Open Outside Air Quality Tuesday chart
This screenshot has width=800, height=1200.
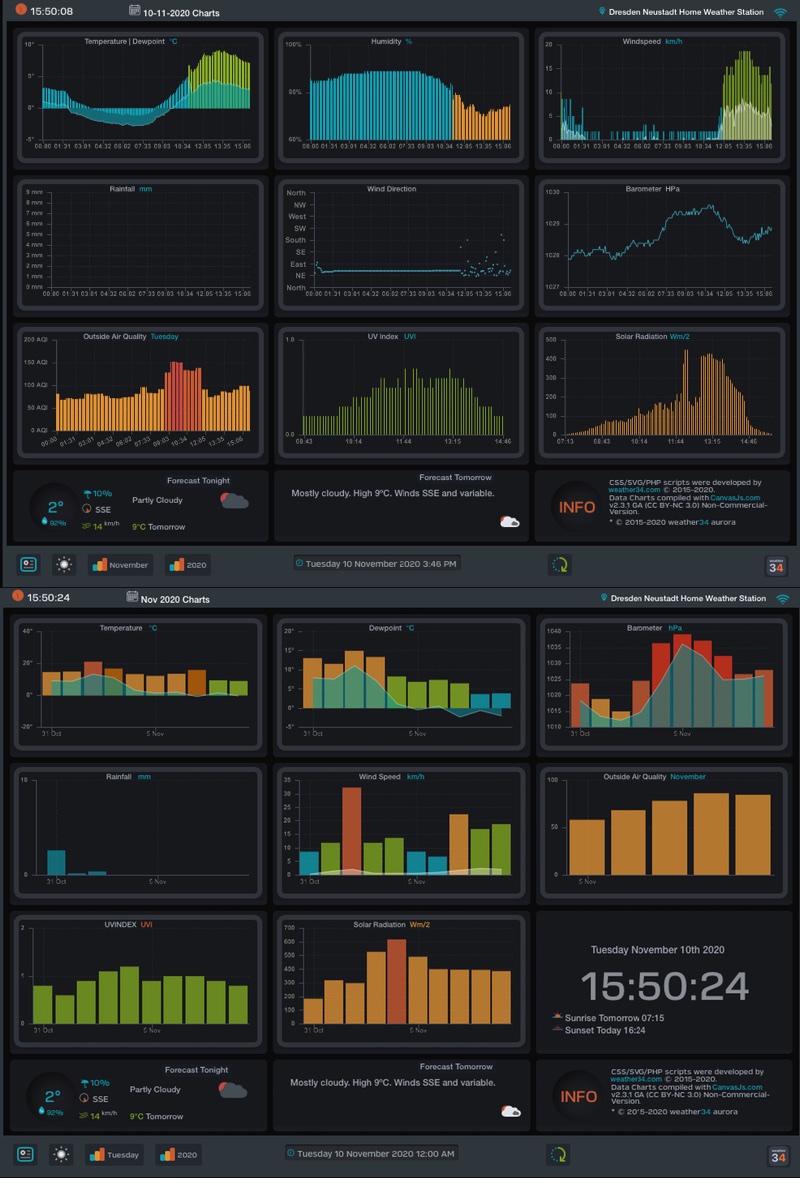click(x=140, y=392)
